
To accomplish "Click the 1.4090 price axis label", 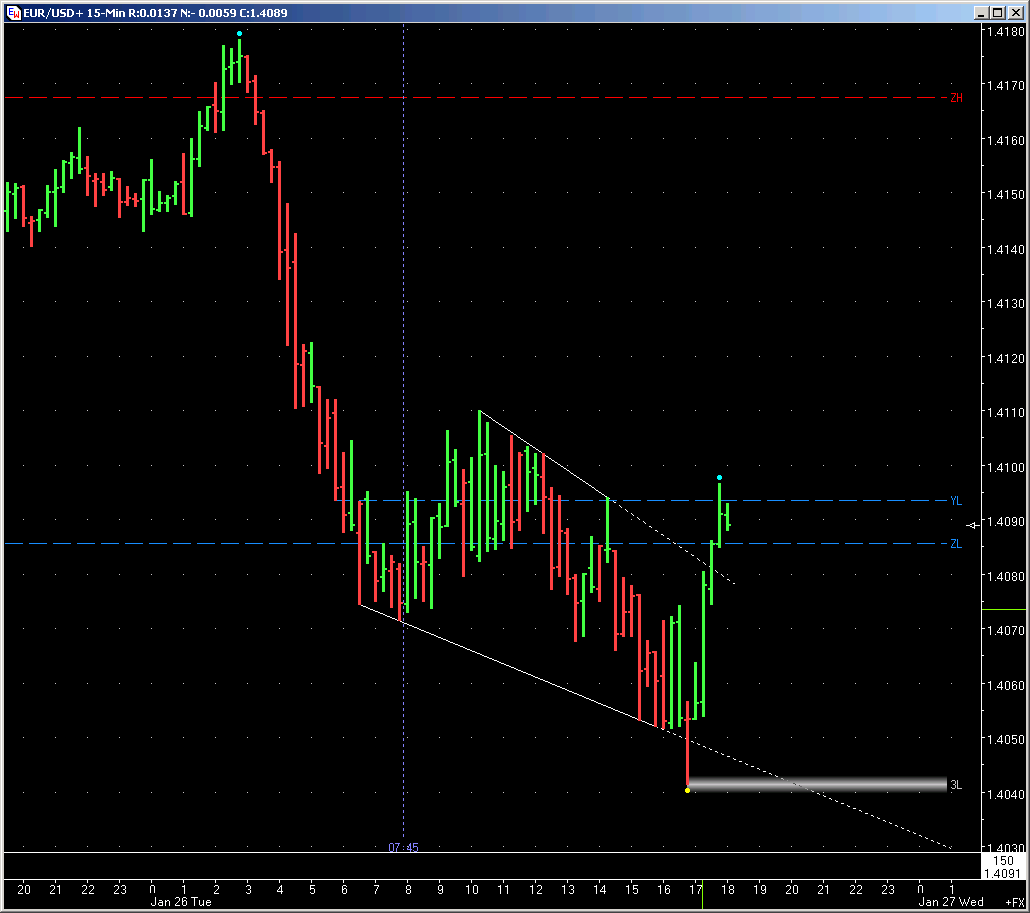I will (x=1005, y=522).
